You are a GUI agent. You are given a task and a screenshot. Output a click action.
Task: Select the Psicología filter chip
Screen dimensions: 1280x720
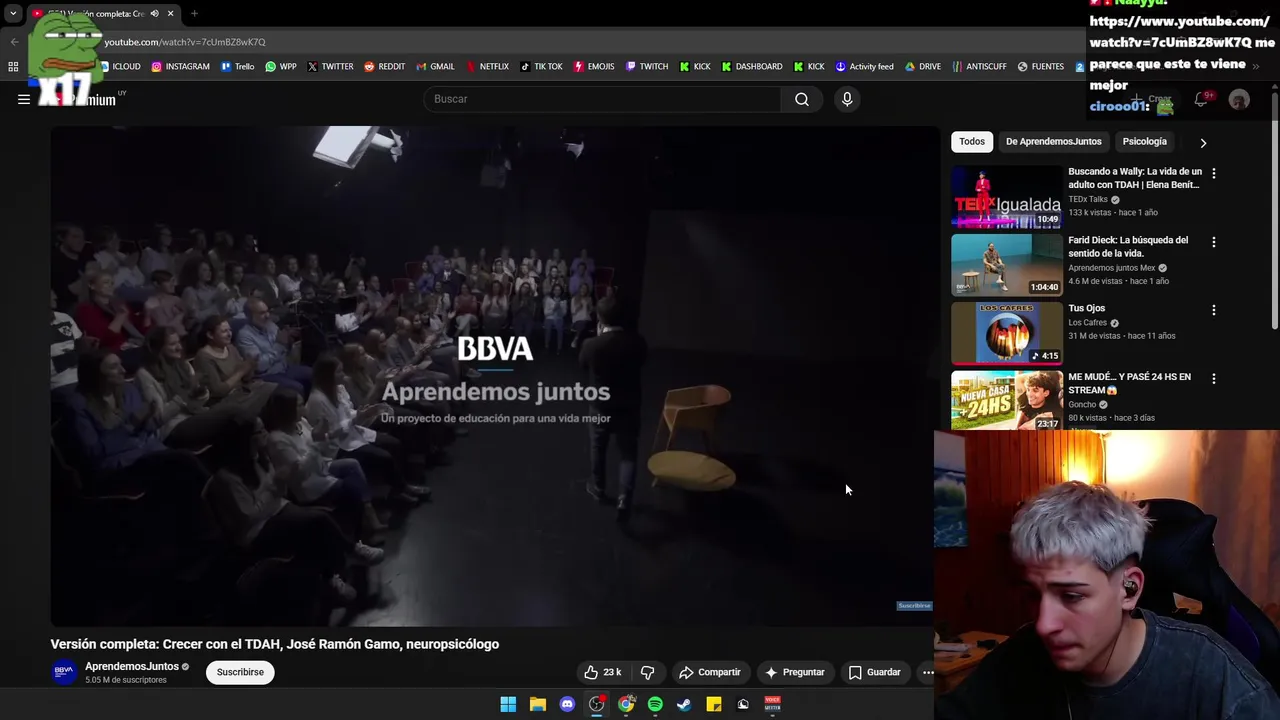(1144, 141)
